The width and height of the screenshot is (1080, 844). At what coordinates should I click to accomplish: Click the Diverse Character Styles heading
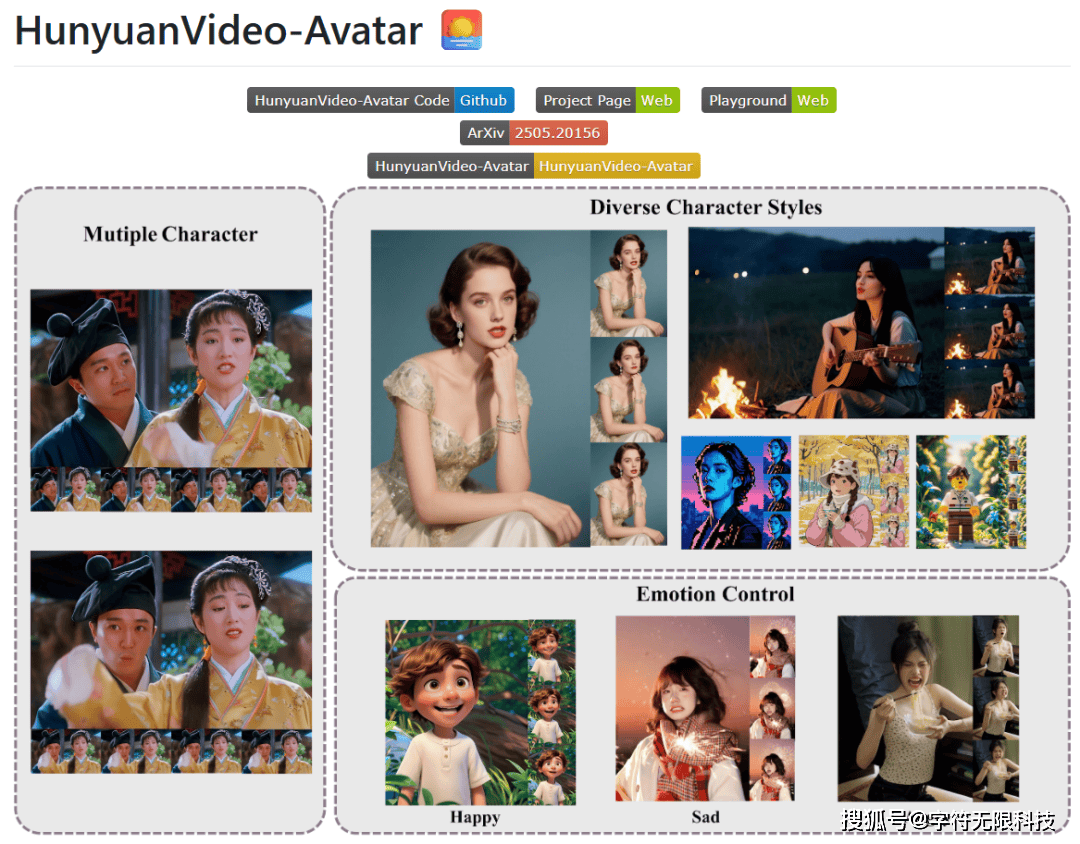point(705,207)
